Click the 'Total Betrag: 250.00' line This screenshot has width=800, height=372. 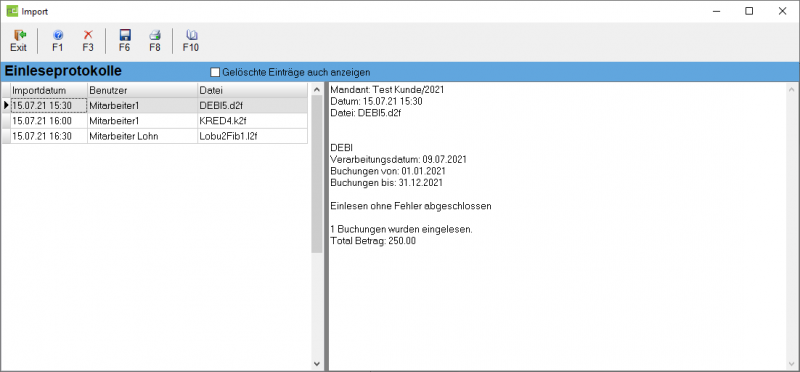pos(373,241)
